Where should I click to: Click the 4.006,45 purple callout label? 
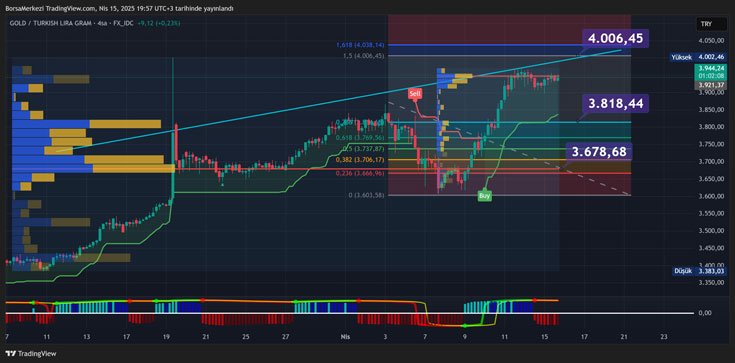[615, 38]
